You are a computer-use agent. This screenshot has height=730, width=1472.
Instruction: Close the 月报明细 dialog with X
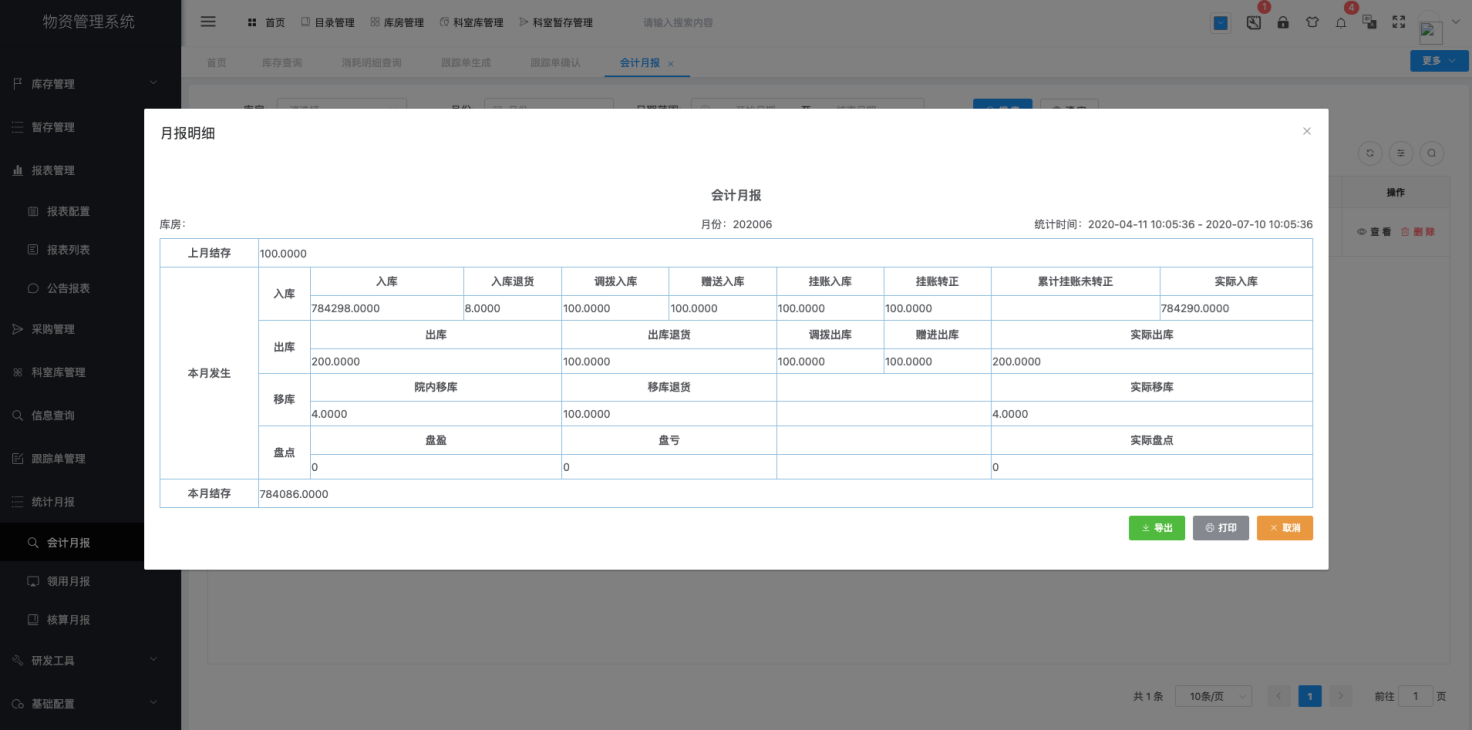(1306, 131)
